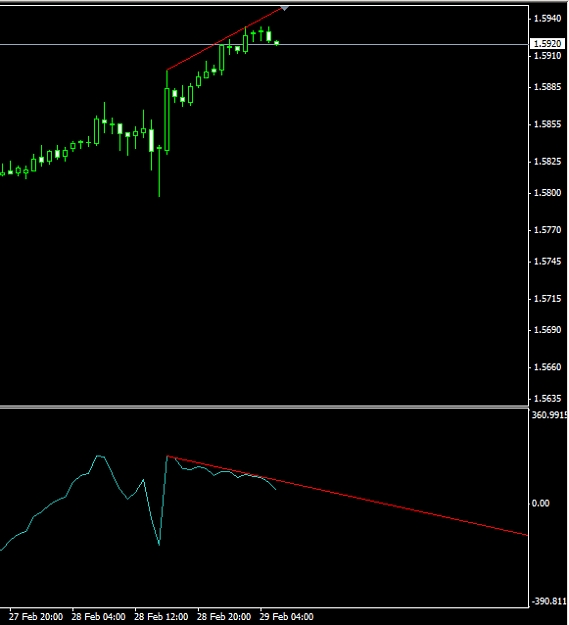
Task: Click the 360.9915 indicator maximum label
Action: point(550,415)
